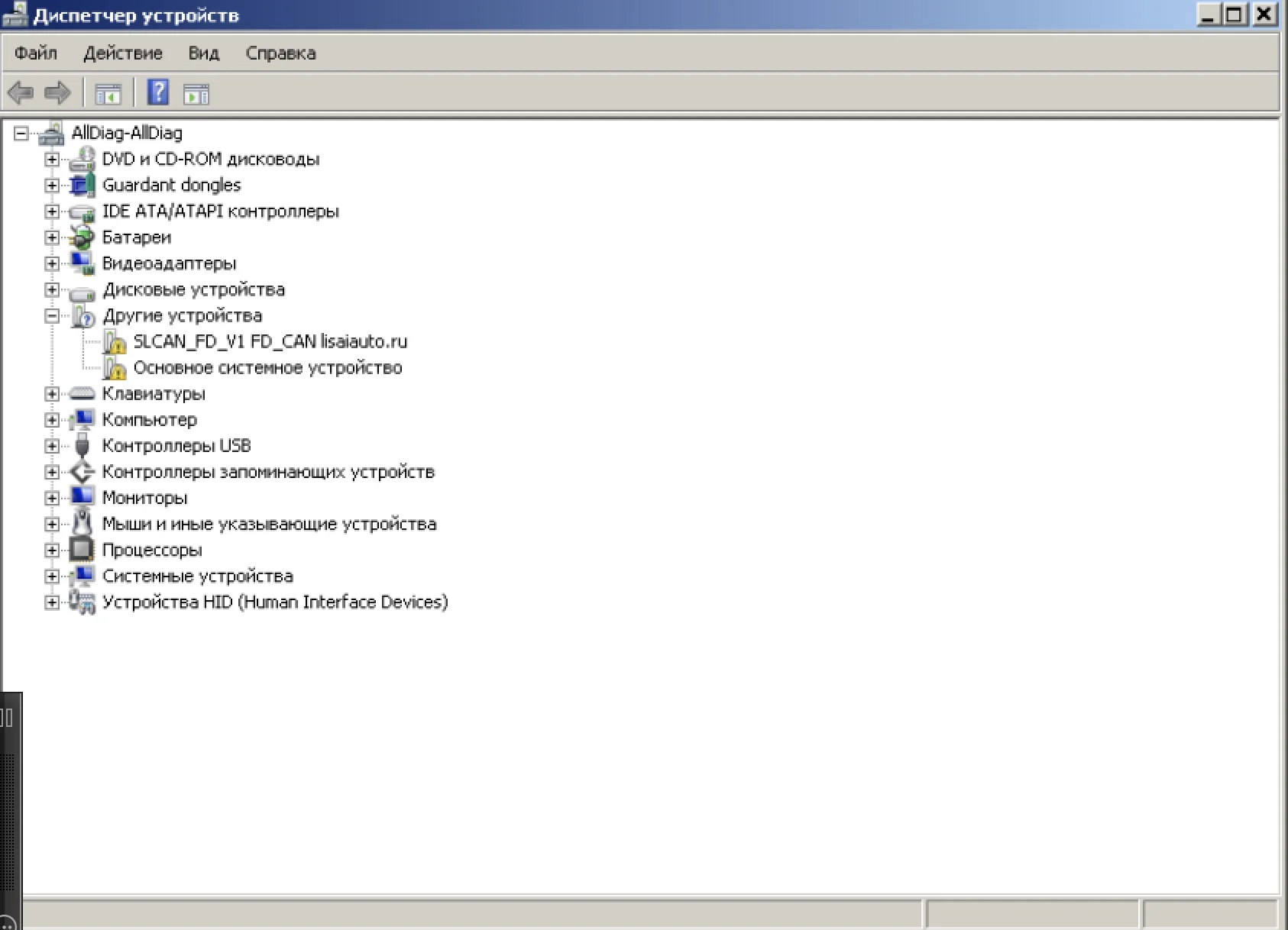Expand the Видеоадаптеры node

[x=52, y=263]
